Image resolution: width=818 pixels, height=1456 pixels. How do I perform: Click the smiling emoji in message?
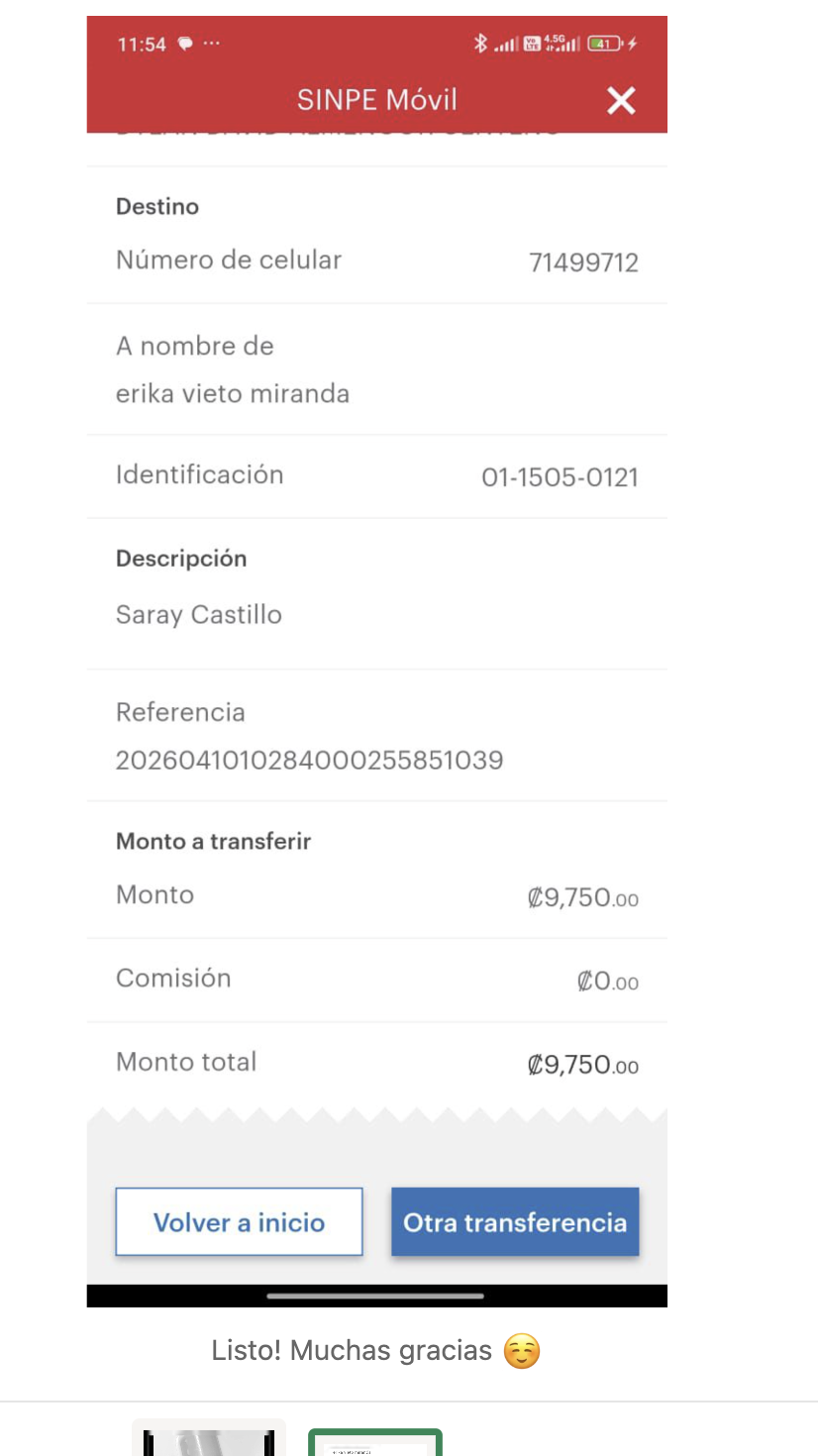pyautogui.click(x=522, y=1352)
